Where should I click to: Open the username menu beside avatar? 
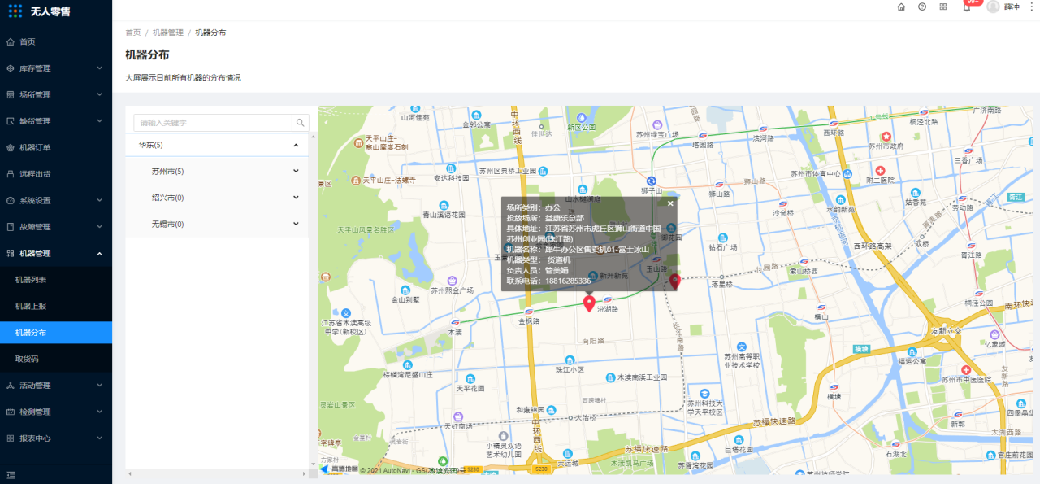pos(1011,7)
